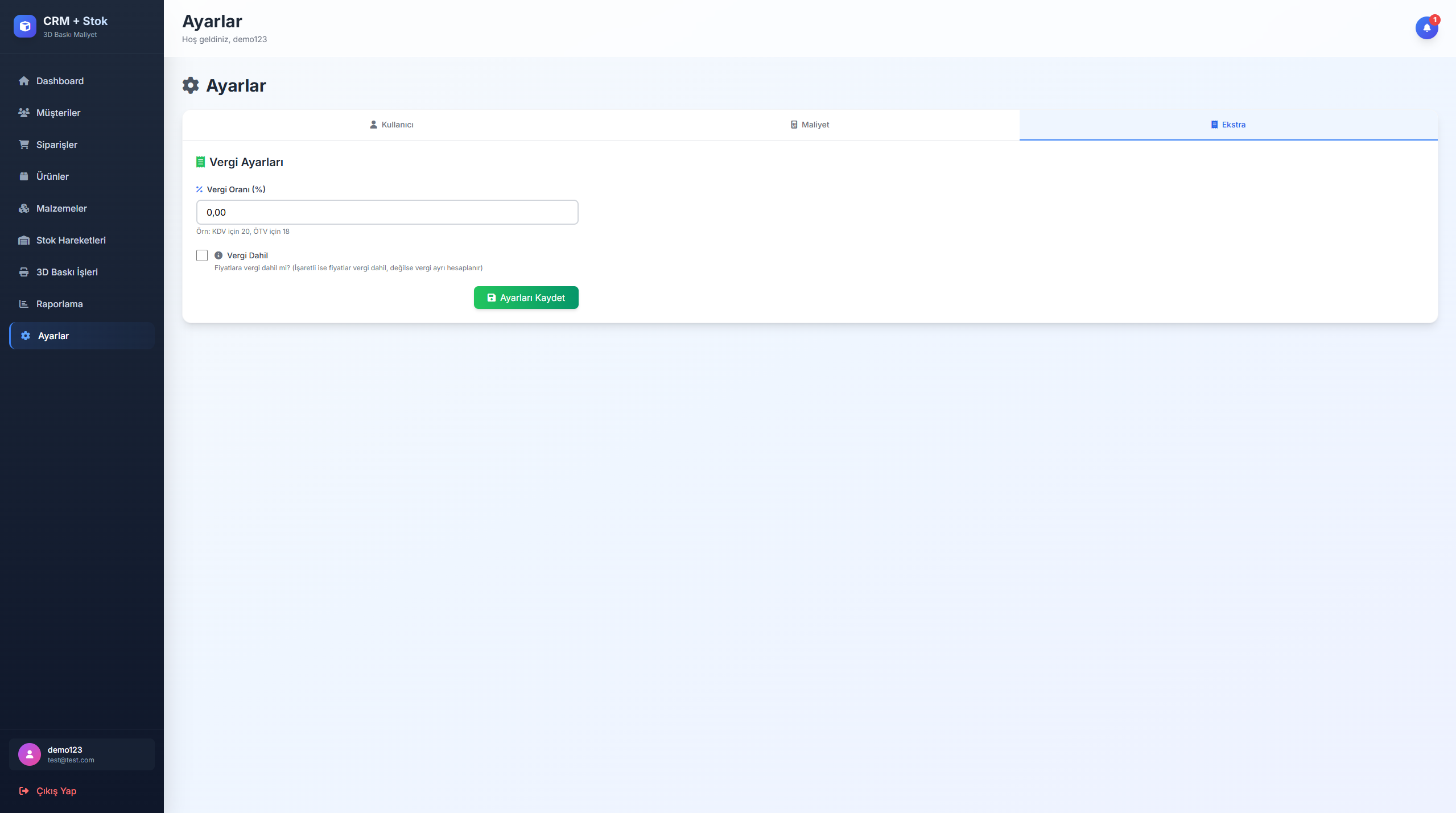Open Ayarlar in the sidebar

(x=53, y=336)
